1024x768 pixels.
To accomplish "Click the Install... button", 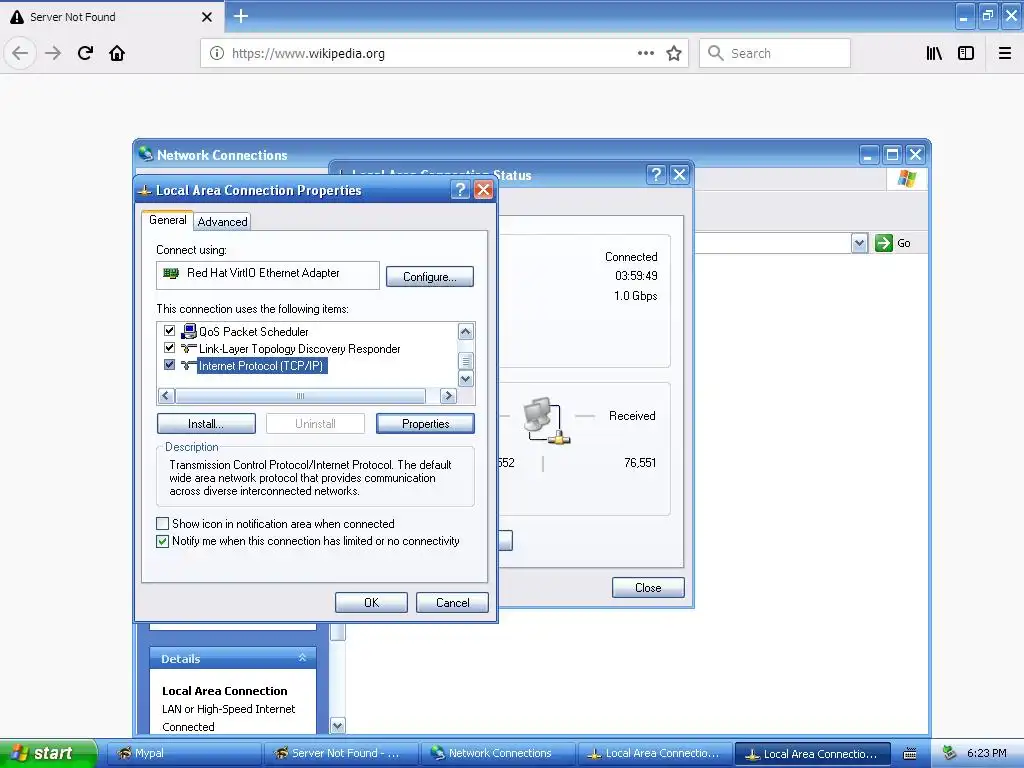I will (x=206, y=424).
